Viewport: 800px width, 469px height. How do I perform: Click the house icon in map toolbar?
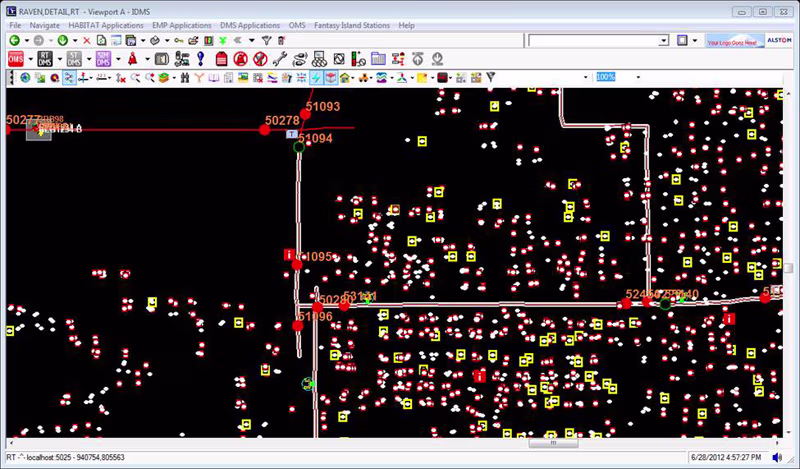coord(345,78)
